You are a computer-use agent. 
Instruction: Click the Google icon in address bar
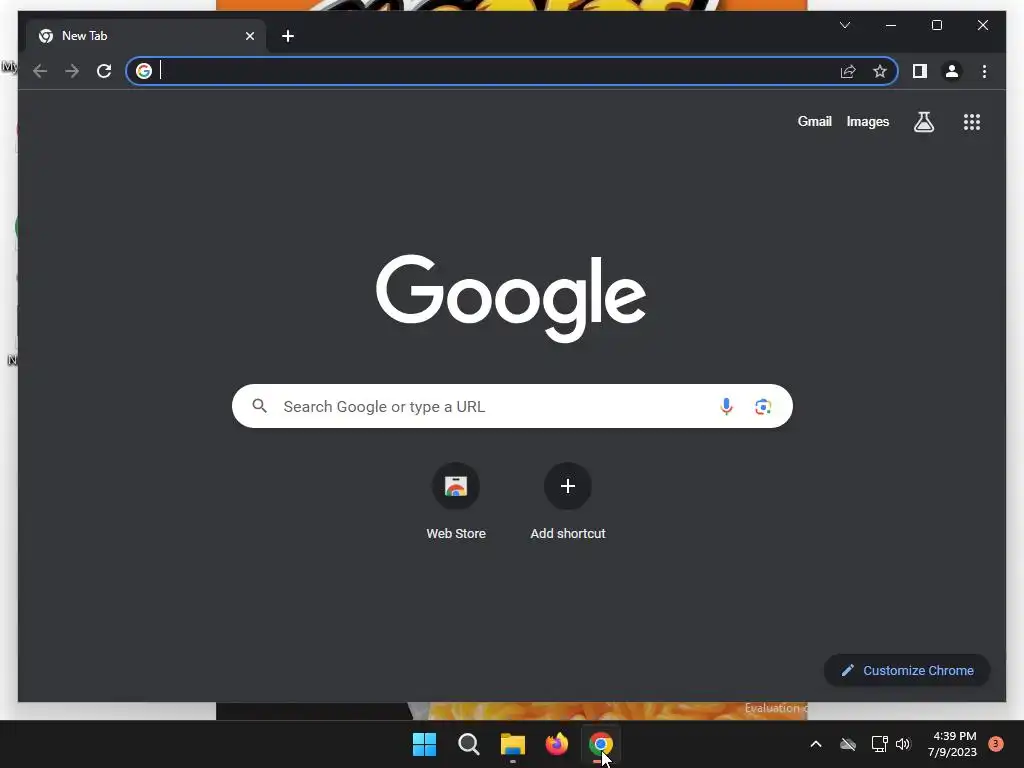(x=144, y=71)
